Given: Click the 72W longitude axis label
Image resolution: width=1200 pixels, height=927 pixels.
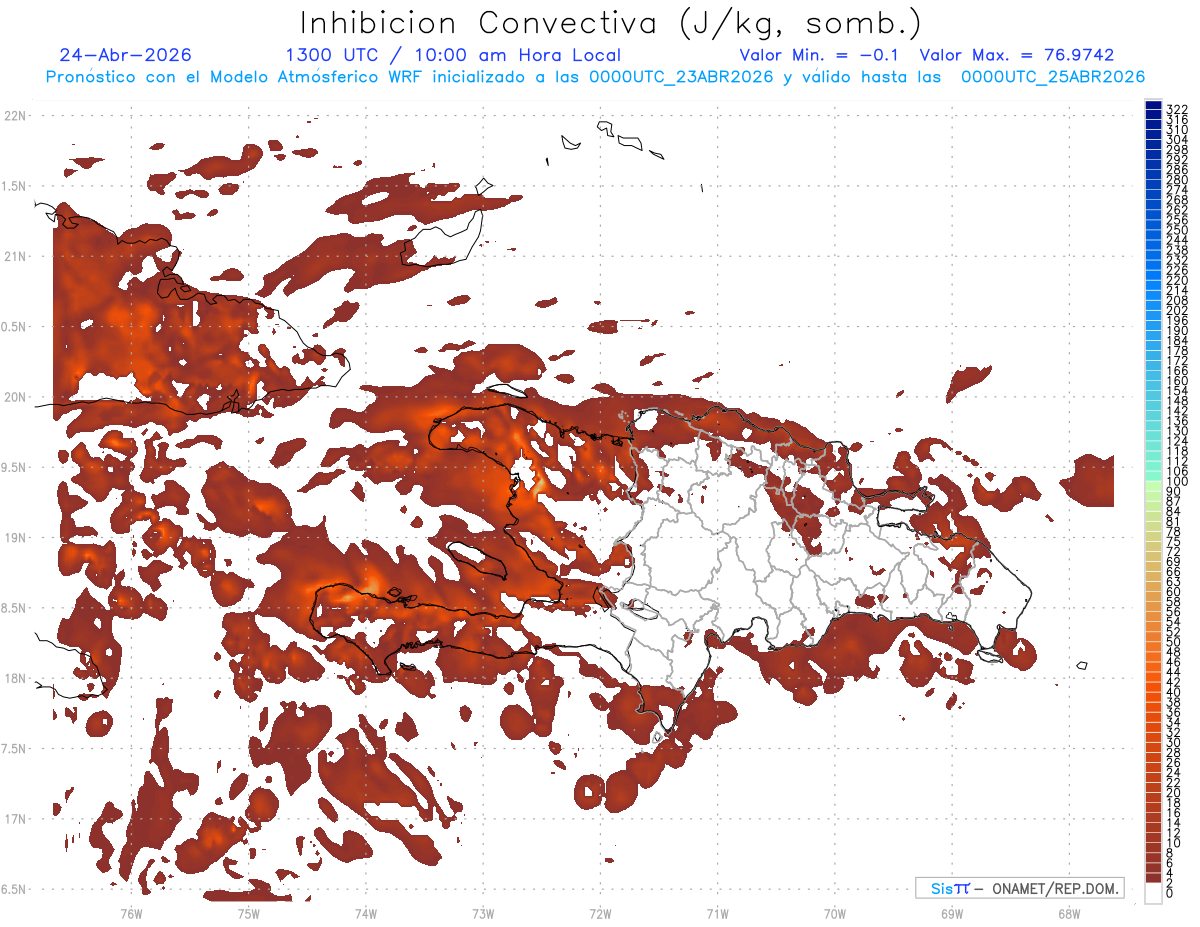Looking at the screenshot, I should 600,913.
